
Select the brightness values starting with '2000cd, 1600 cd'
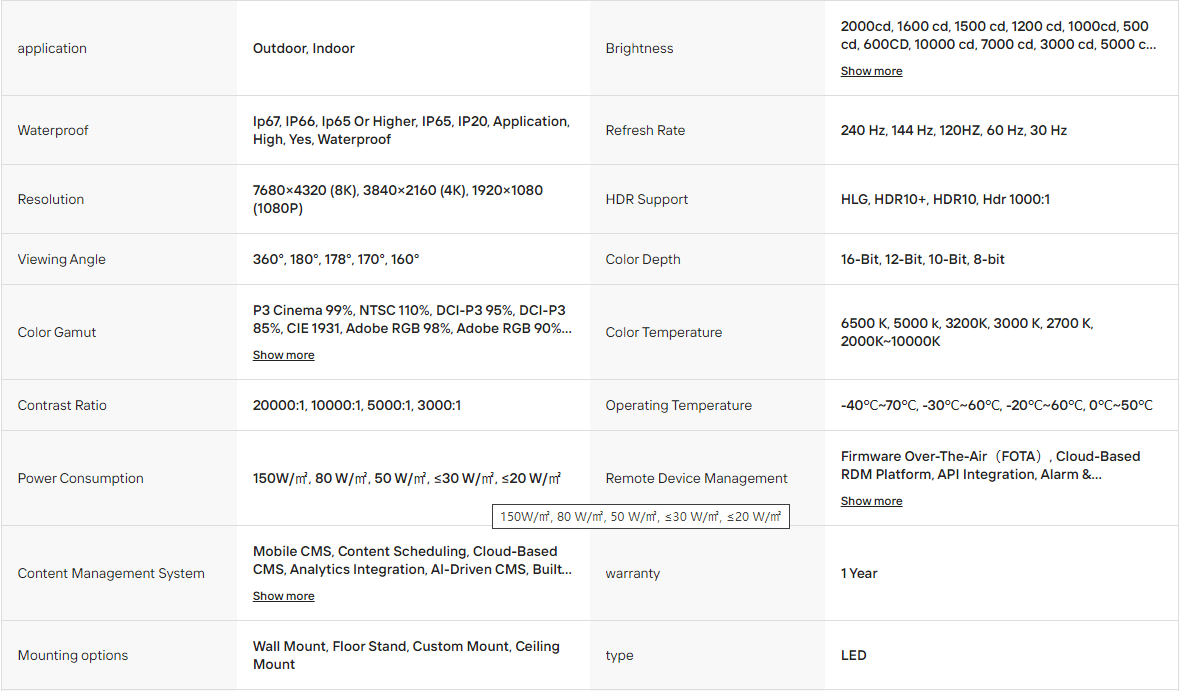click(998, 35)
